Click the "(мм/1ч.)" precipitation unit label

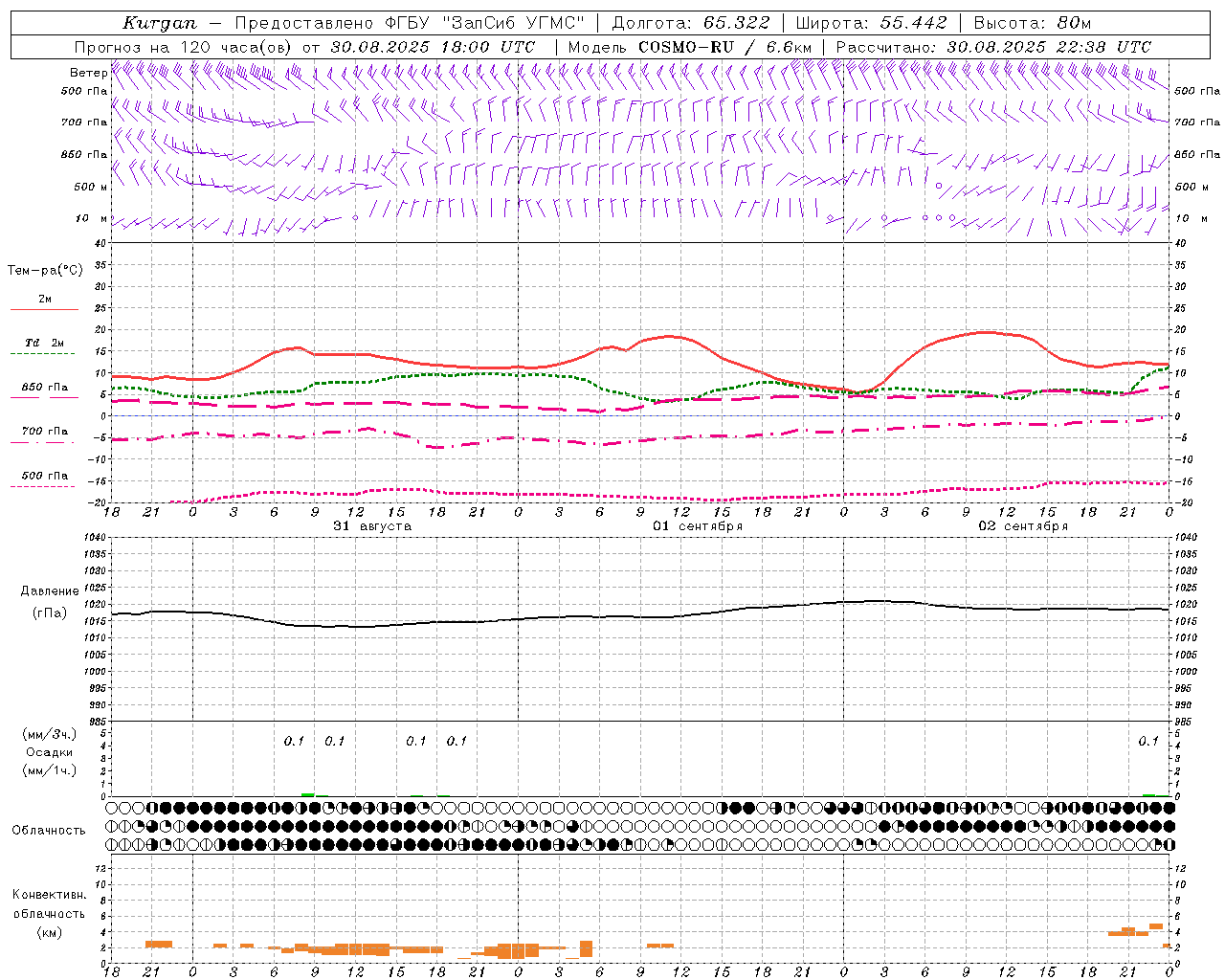click(x=50, y=770)
